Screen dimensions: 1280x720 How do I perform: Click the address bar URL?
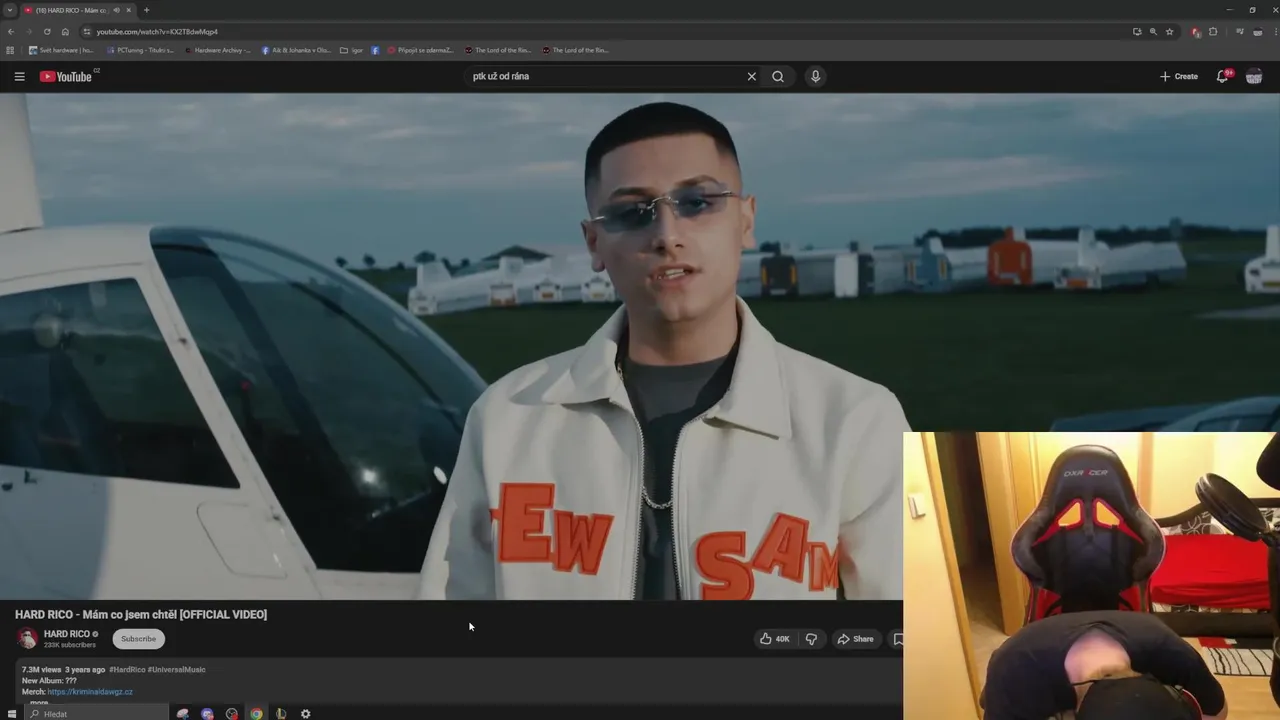pyautogui.click(x=157, y=32)
